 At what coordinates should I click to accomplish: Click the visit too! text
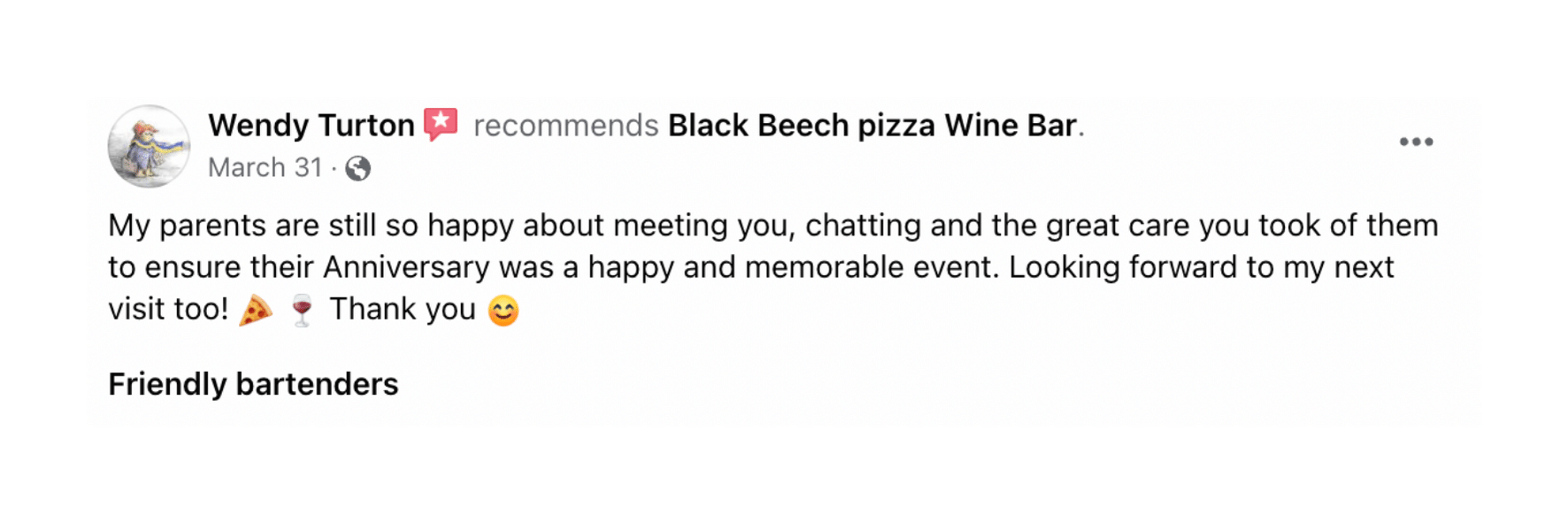click(x=168, y=309)
